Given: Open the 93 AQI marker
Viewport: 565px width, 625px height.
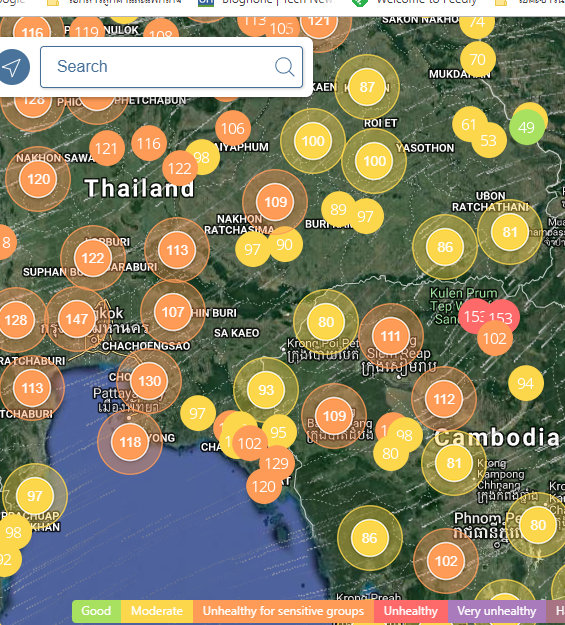Looking at the screenshot, I should pyautogui.click(x=266, y=389).
